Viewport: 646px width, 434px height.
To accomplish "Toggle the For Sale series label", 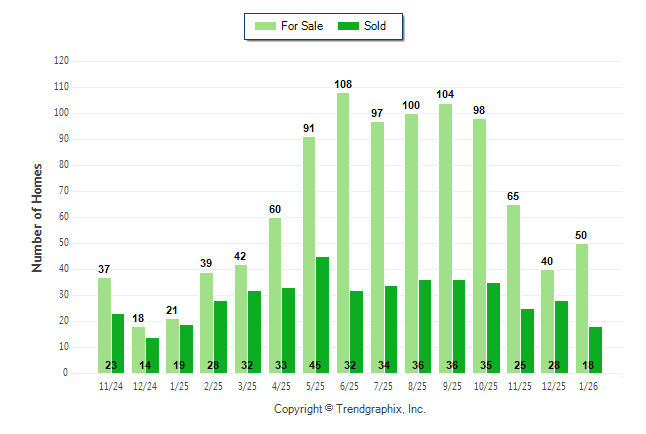I will pyautogui.click(x=303, y=26).
